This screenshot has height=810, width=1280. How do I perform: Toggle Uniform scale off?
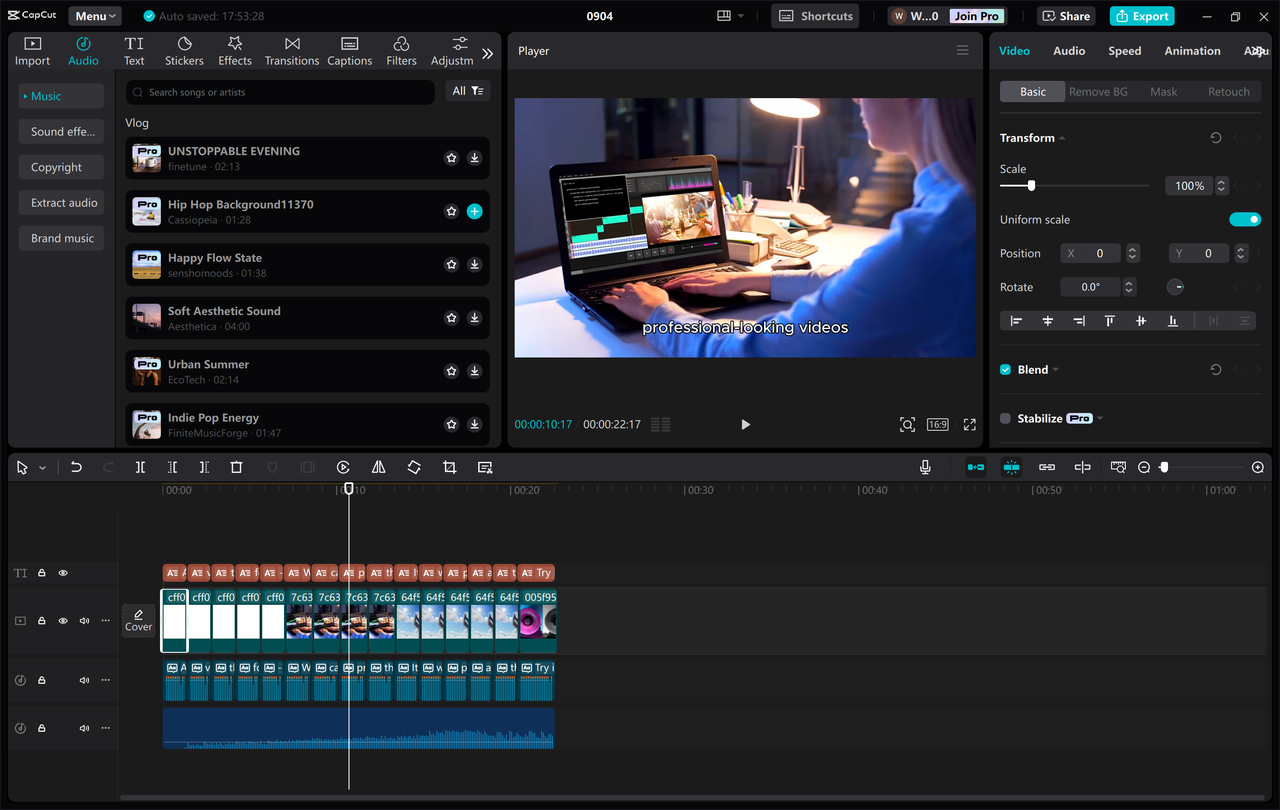point(1245,219)
